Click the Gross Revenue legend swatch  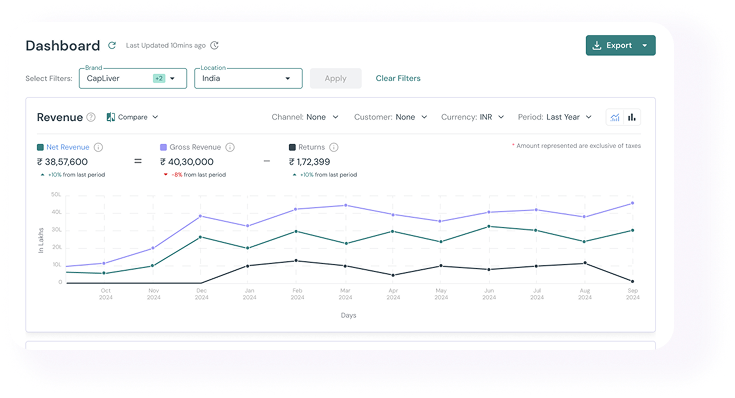click(x=163, y=147)
